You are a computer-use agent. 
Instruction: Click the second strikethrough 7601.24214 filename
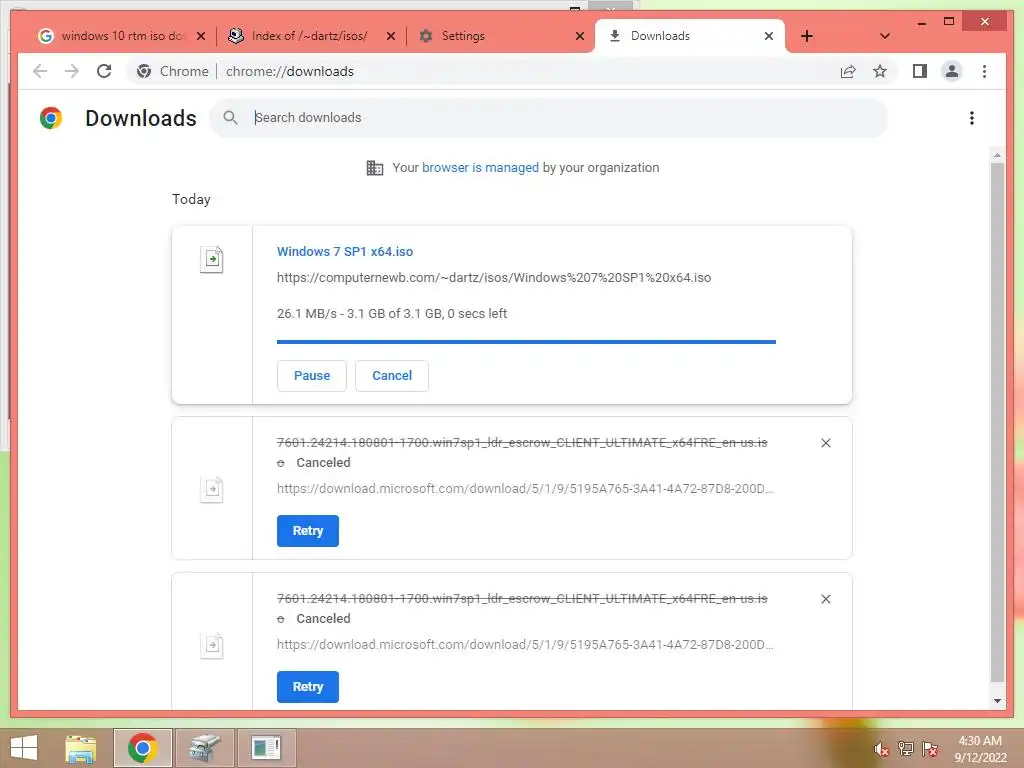[x=522, y=599]
